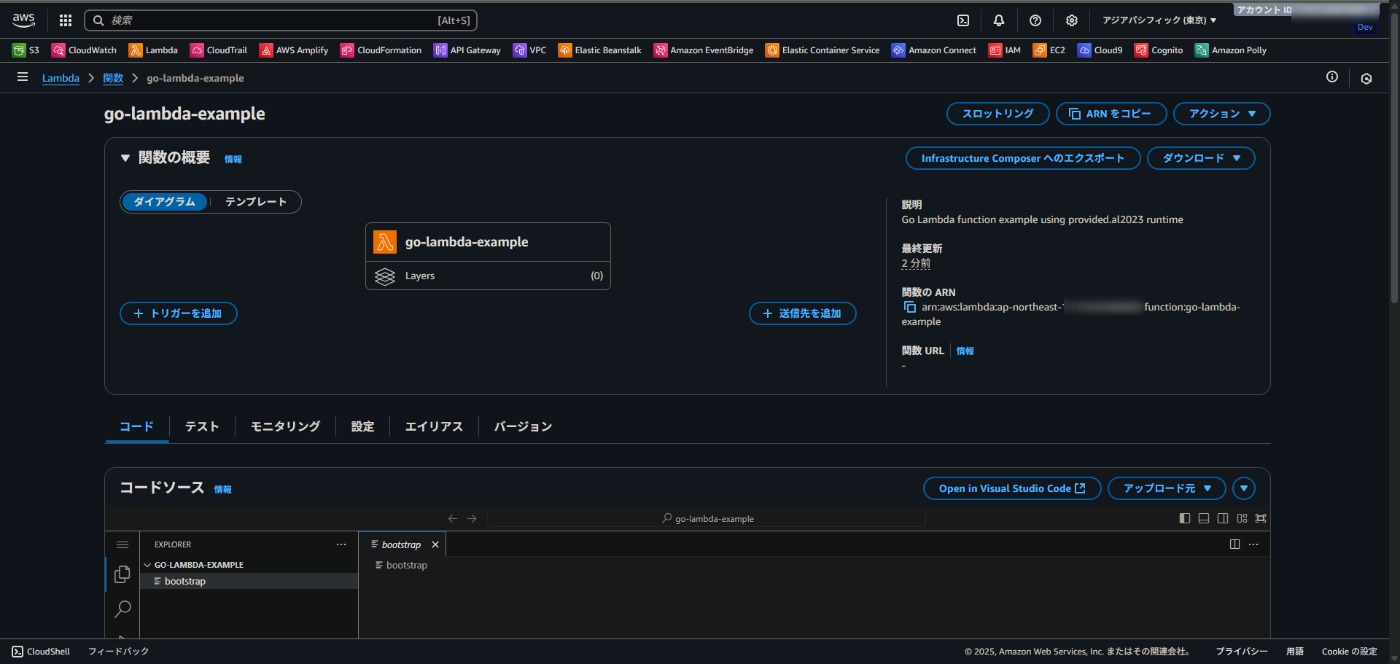Viewport: 1400px width, 664px height.
Task: Toggle editor bottom panel layout icon
Action: click(1204, 518)
